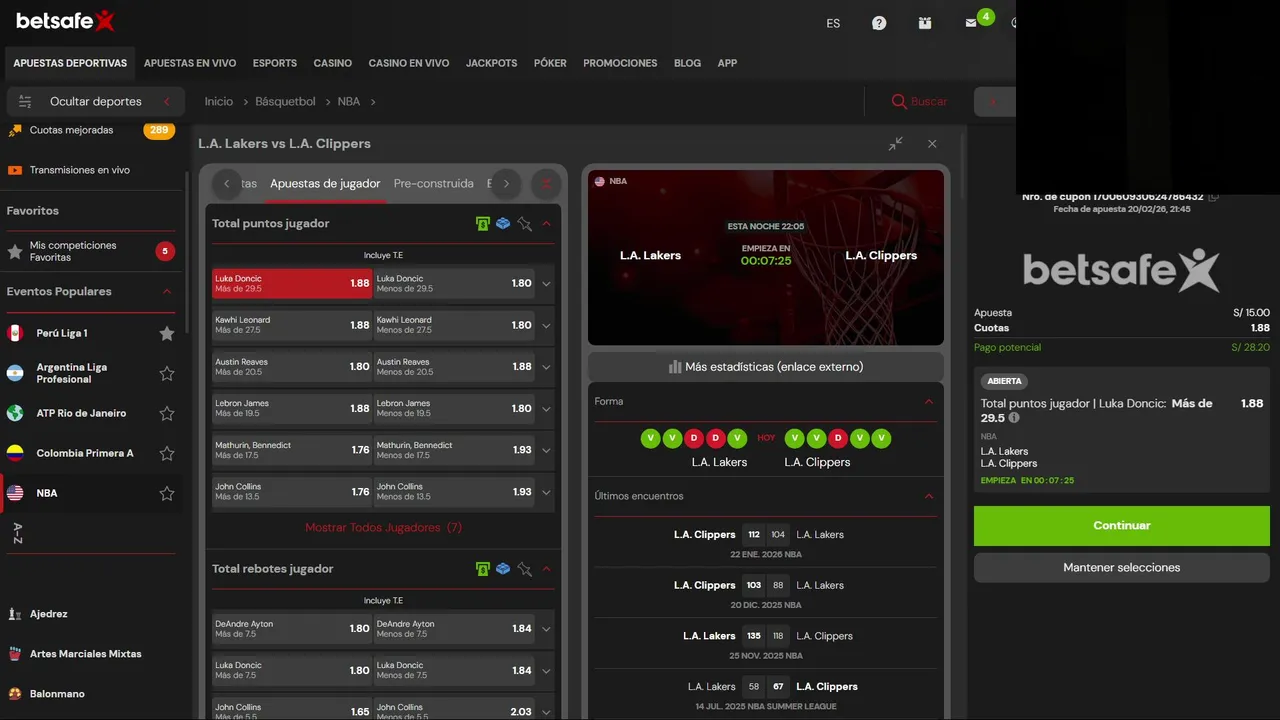Collapse the Últimos encuentros section

click(928, 496)
